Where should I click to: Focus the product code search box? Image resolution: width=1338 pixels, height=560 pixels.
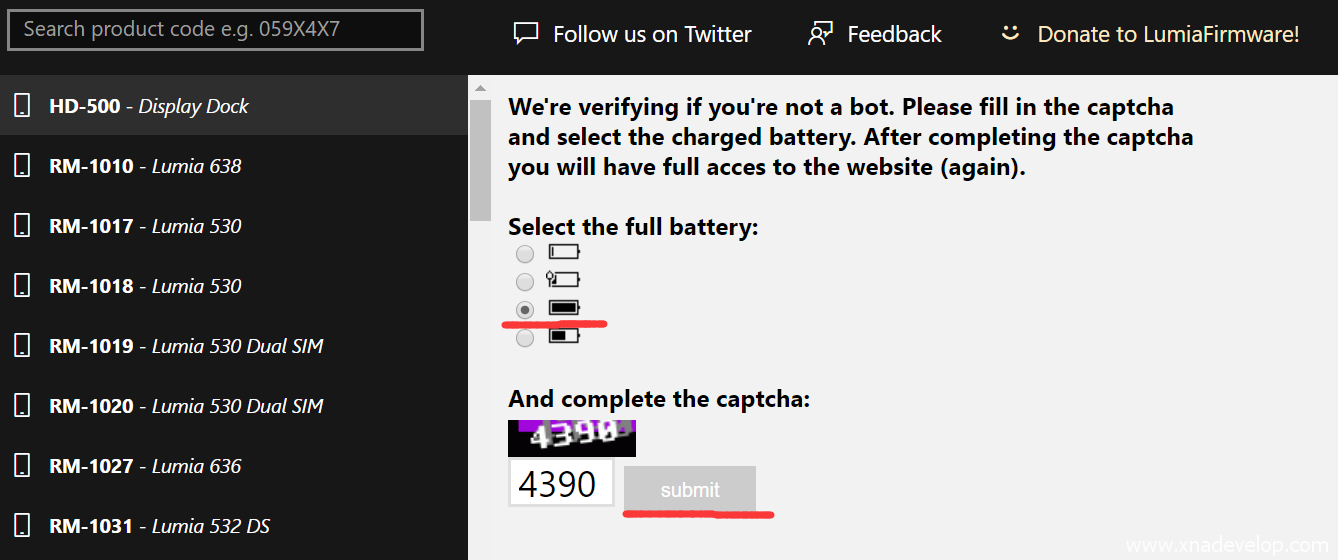coord(215,29)
